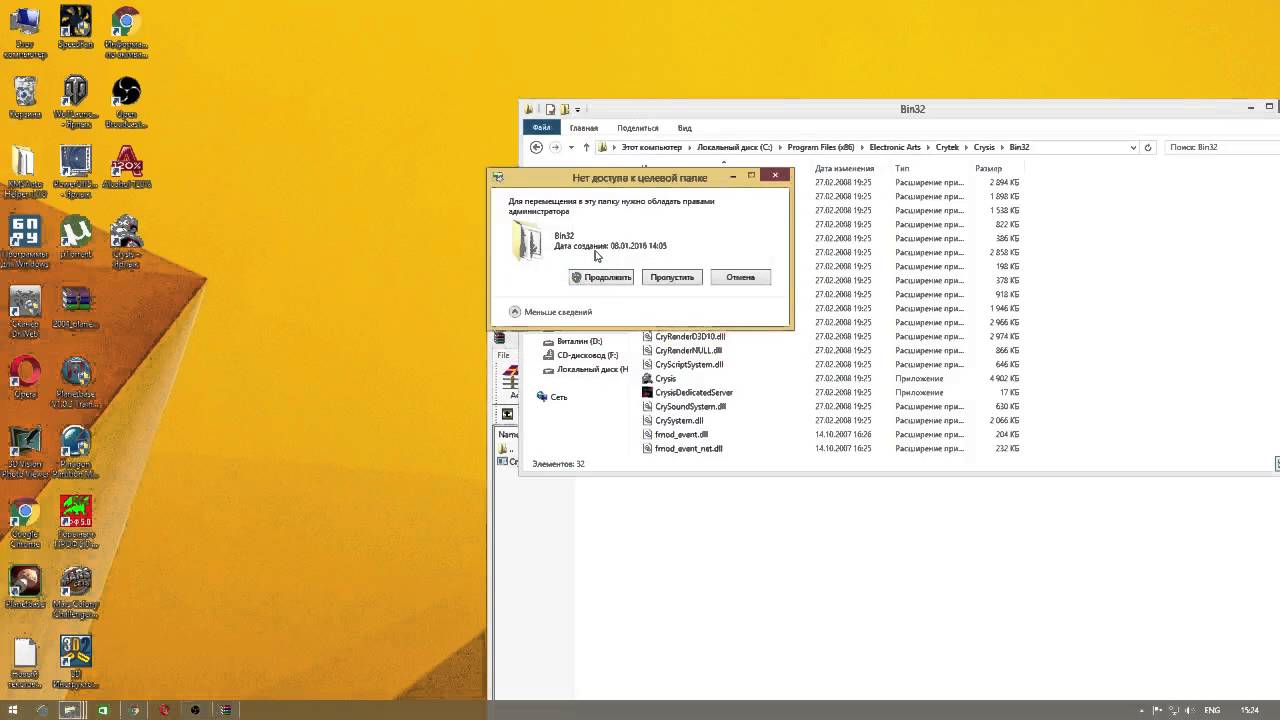This screenshot has height=720, width=1280.
Task: Launch the Alcohol 120% shortcut
Action: point(126,168)
